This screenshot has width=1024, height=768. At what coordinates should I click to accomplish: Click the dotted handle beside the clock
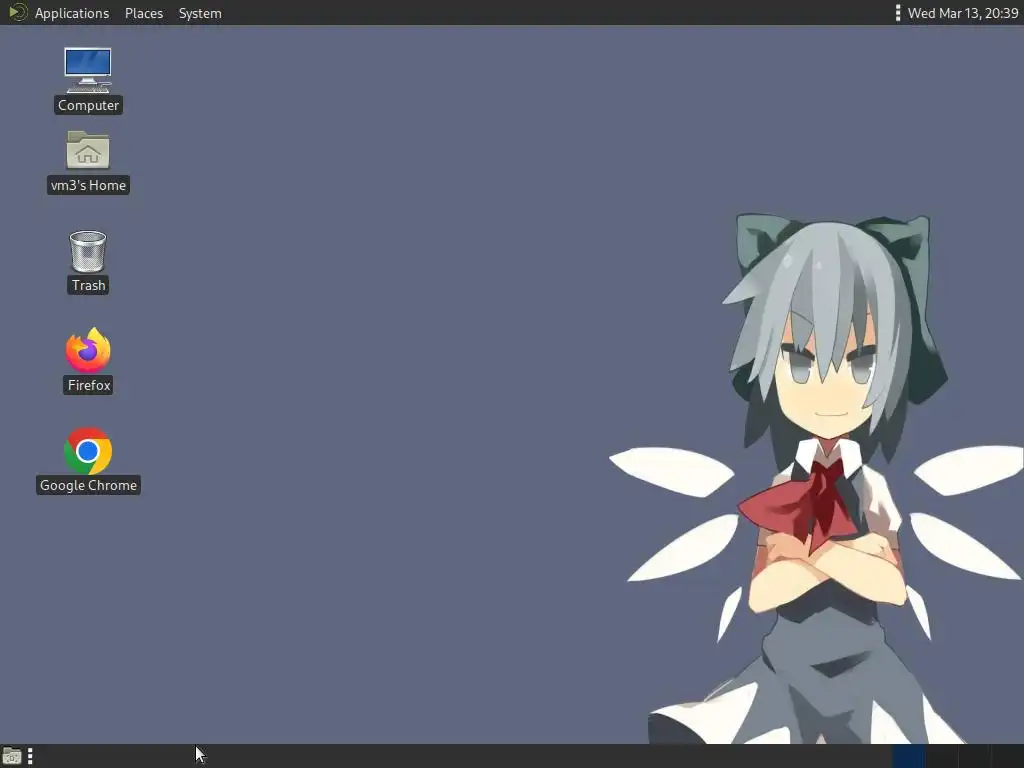(x=897, y=13)
